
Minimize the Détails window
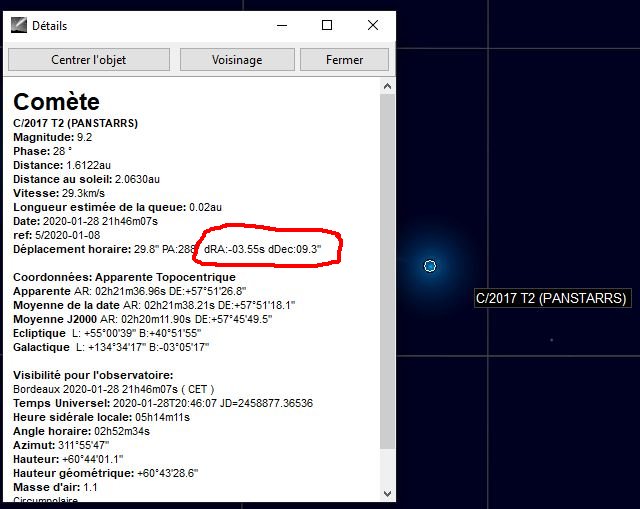pos(280,26)
